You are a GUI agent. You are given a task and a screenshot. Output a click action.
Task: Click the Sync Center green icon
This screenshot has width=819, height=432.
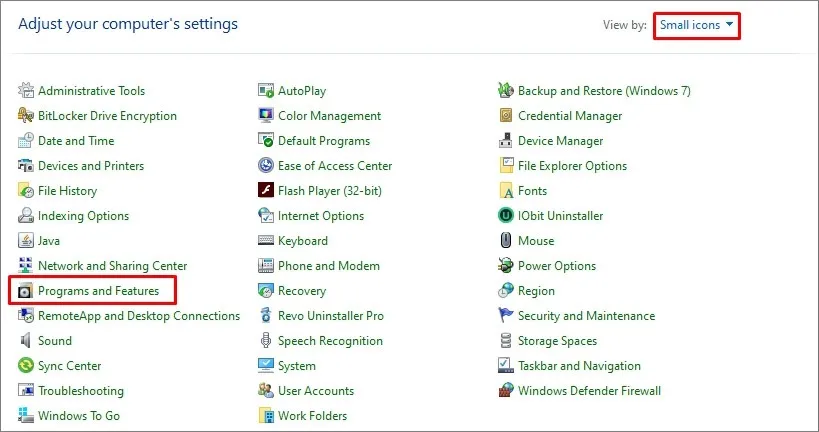pyautogui.click(x=26, y=366)
